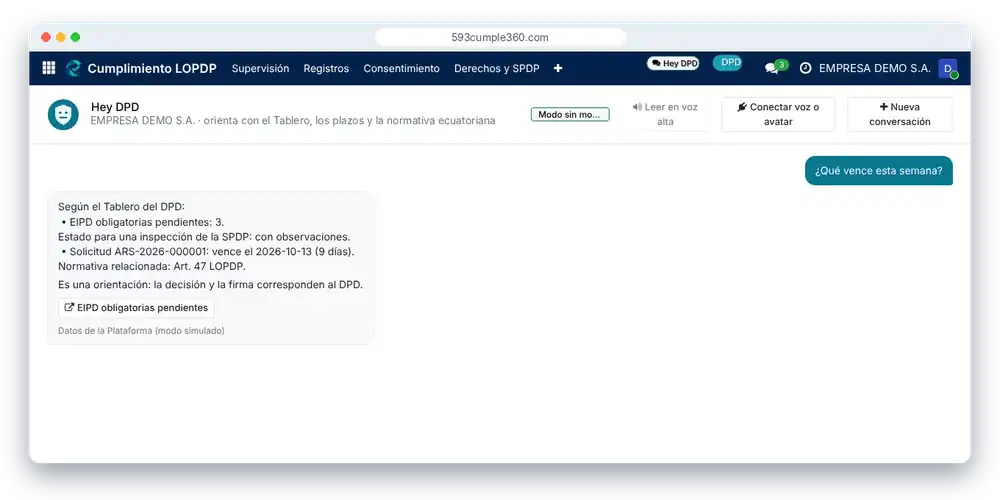The image size is (1000, 500).
Task: Click Conectar voz o avatar button
Action: coord(777,114)
